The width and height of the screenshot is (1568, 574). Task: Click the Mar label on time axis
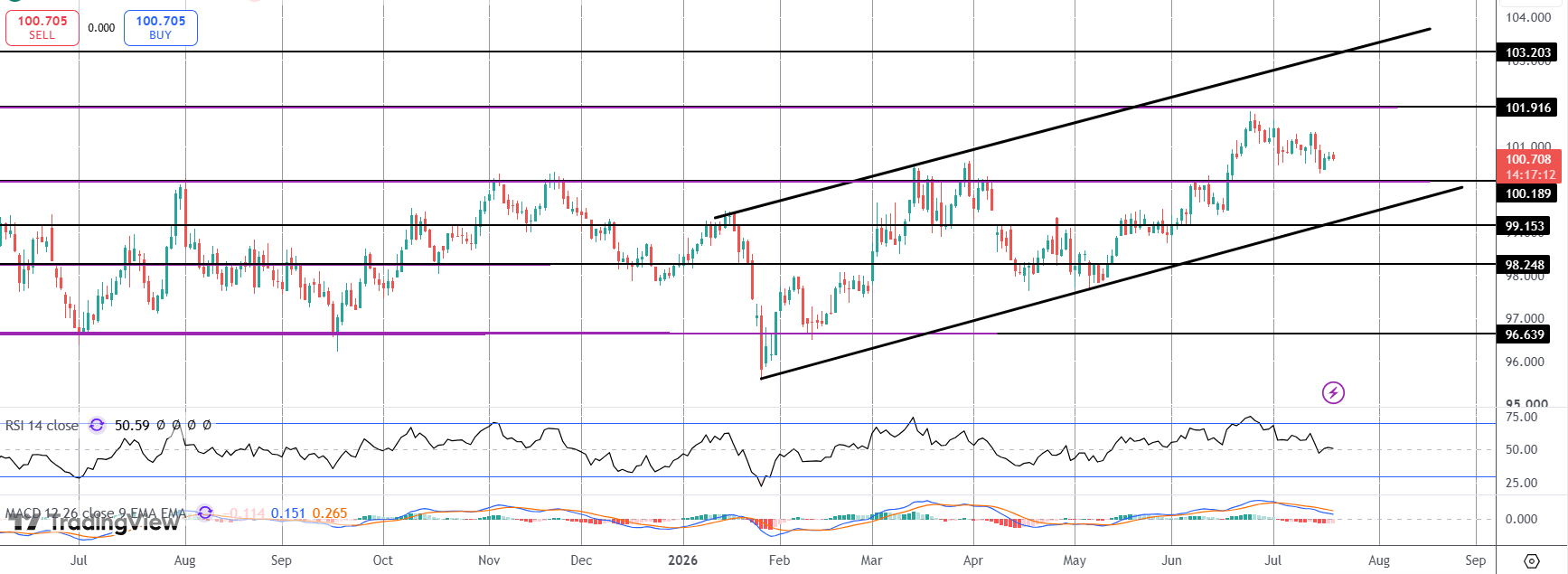click(x=871, y=560)
